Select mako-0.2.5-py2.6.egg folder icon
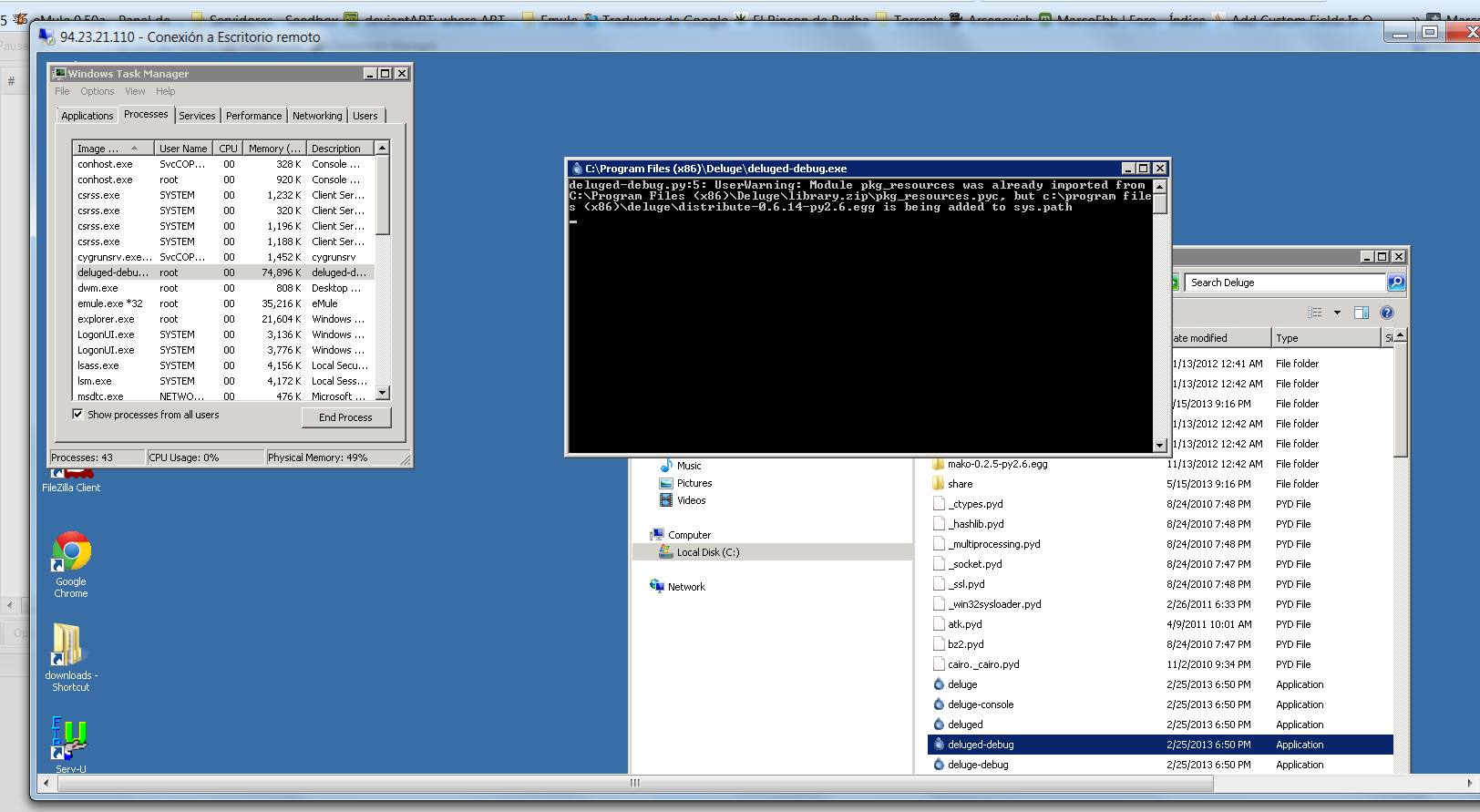 tap(939, 464)
